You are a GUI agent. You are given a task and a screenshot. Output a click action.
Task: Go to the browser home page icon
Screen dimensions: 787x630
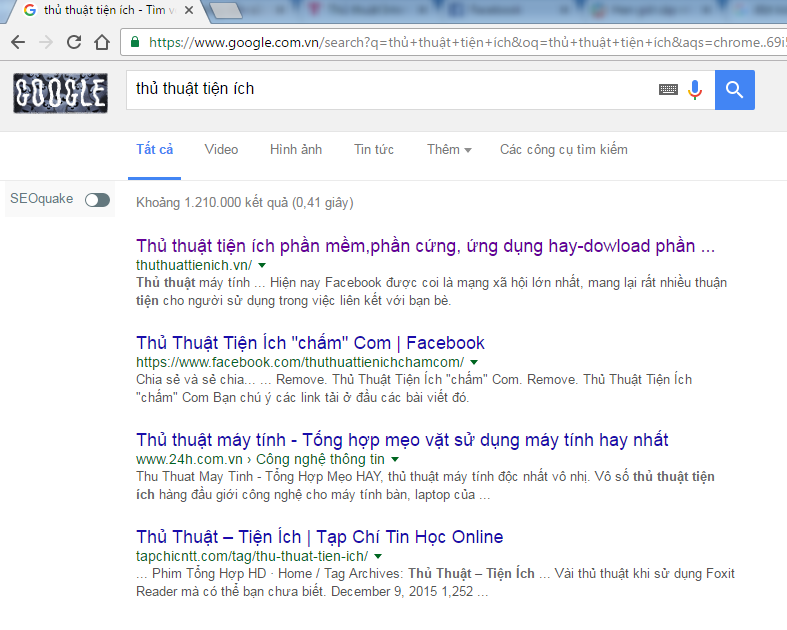click(101, 43)
